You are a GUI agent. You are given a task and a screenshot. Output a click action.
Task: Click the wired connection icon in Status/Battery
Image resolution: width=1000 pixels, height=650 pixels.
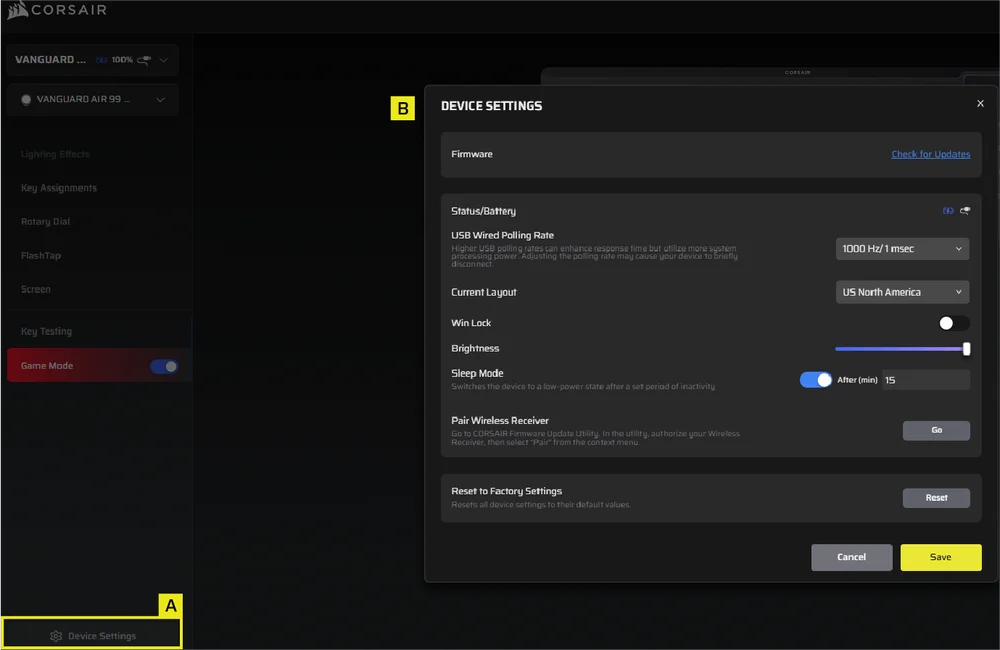964,211
